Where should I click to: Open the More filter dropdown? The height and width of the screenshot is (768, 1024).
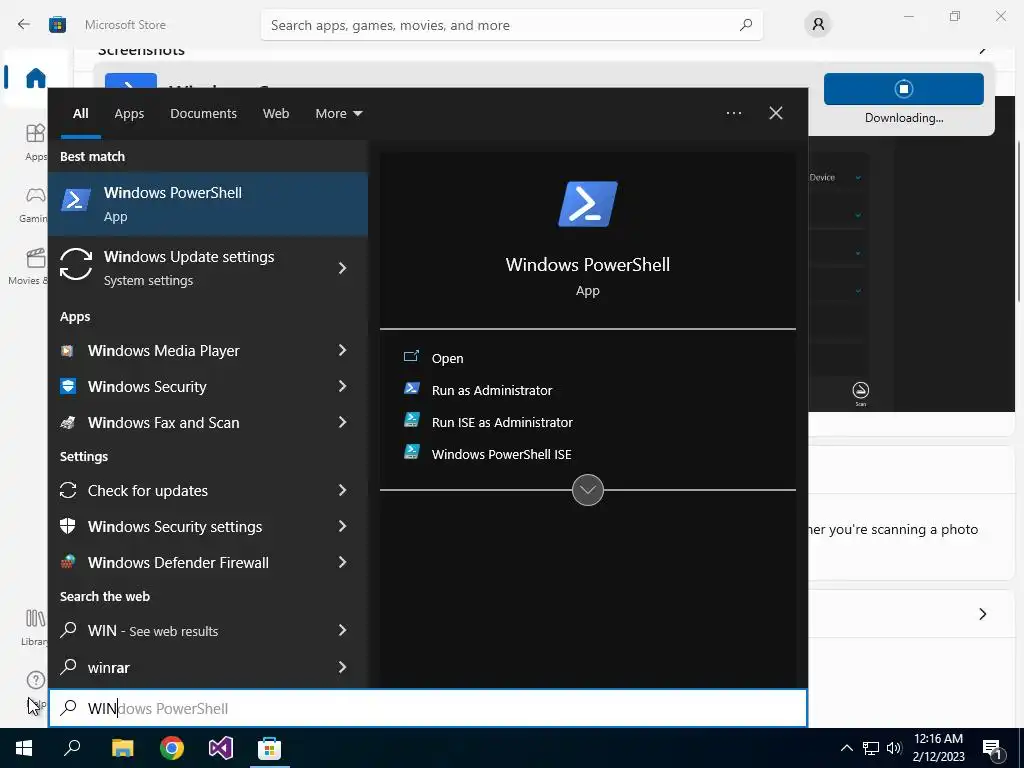338,114
